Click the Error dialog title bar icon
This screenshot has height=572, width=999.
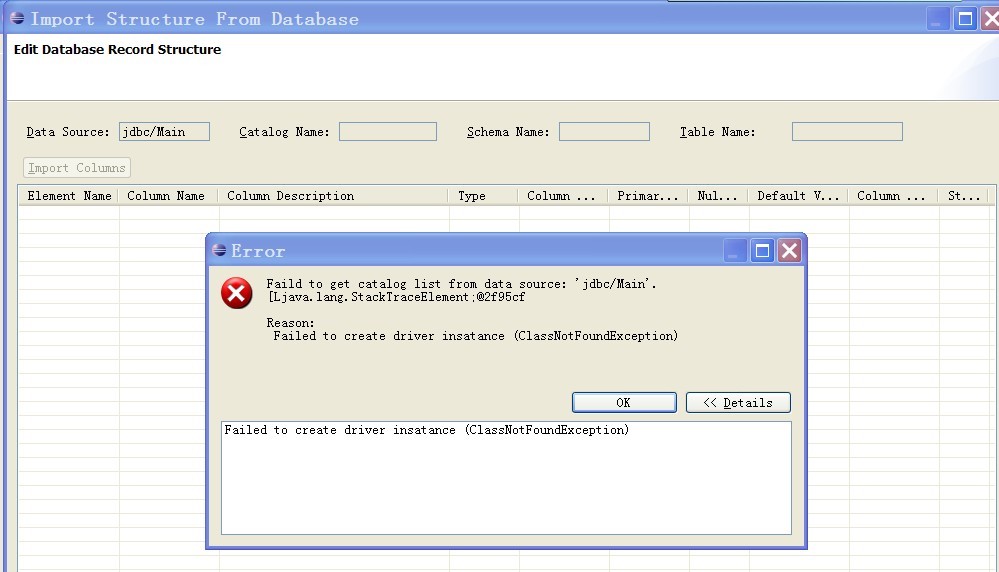pyautogui.click(x=219, y=251)
